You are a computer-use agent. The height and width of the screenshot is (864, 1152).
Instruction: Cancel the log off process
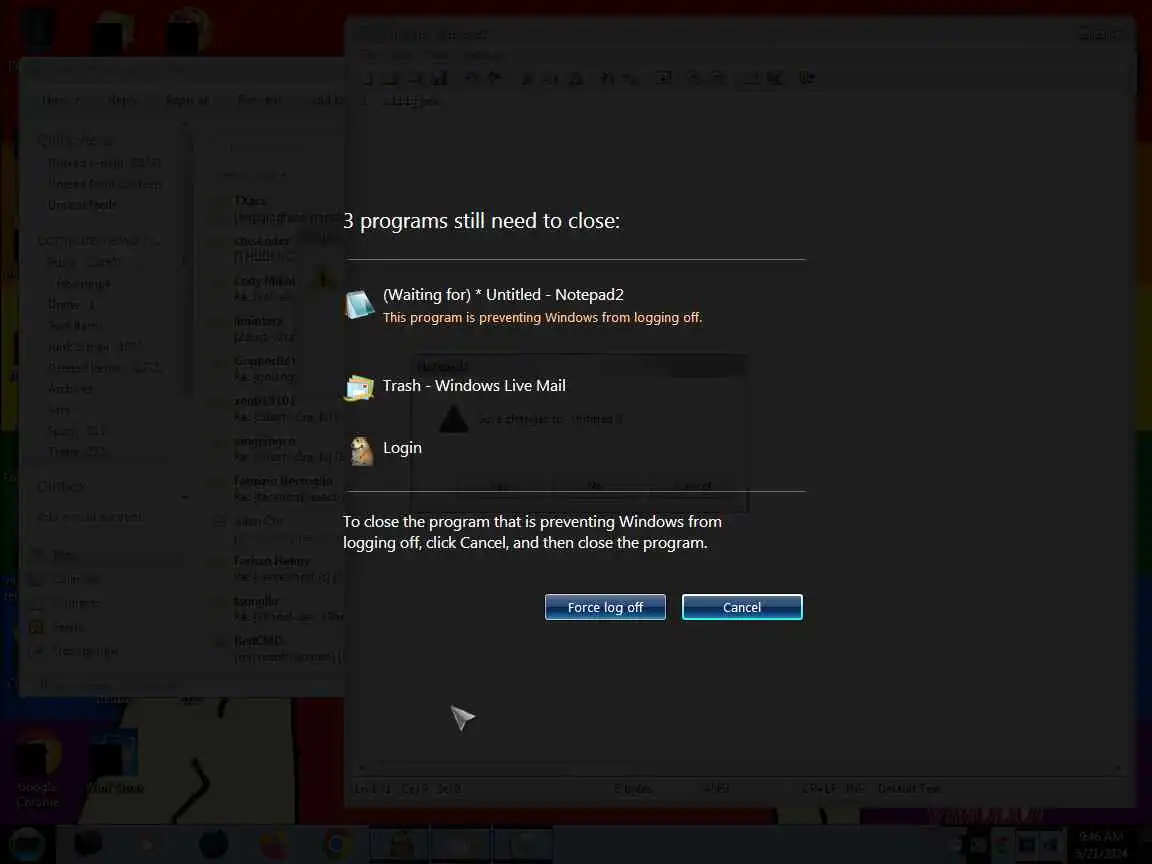click(742, 607)
